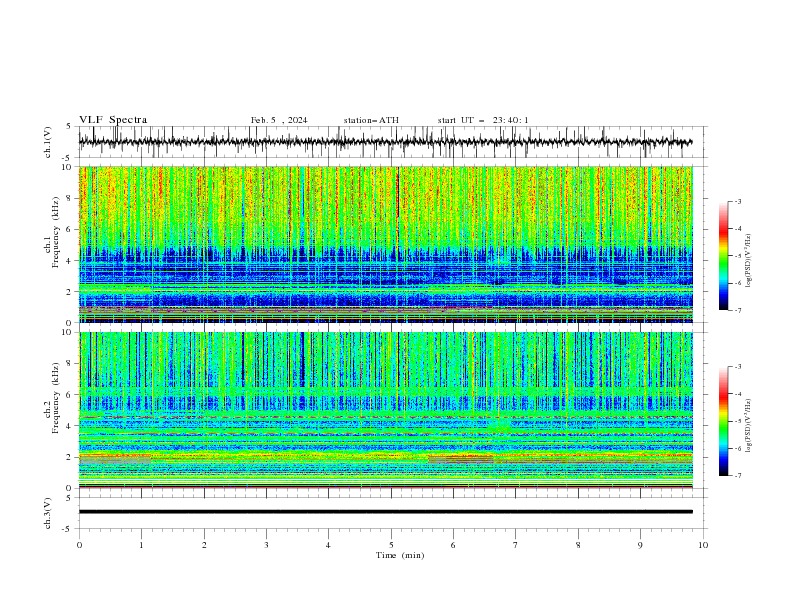This screenshot has height=612, width=792.
Task: Click time axis tick label "0"
Action: pyautogui.click(x=79, y=545)
